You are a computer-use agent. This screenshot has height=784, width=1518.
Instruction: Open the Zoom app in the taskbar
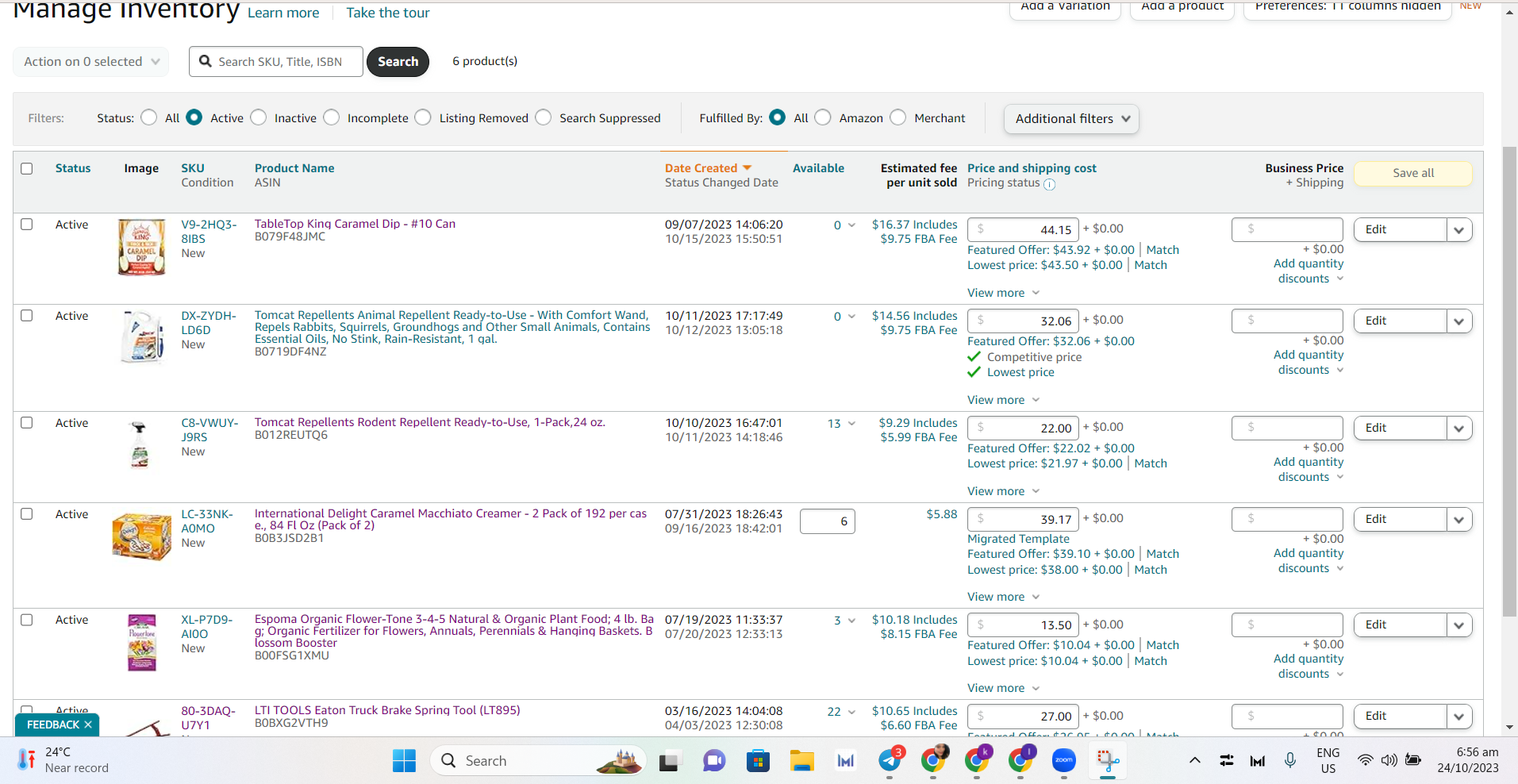point(1064,761)
